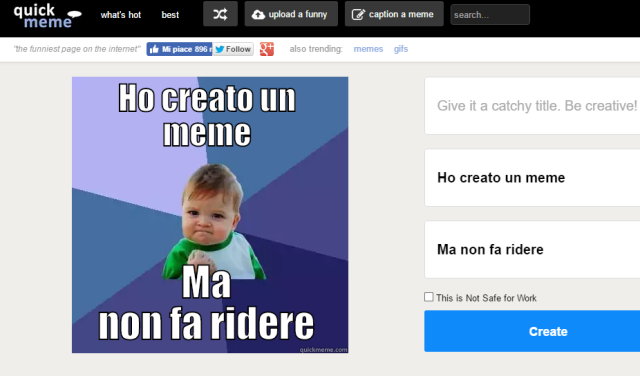Click the blue Create button

(x=532, y=331)
